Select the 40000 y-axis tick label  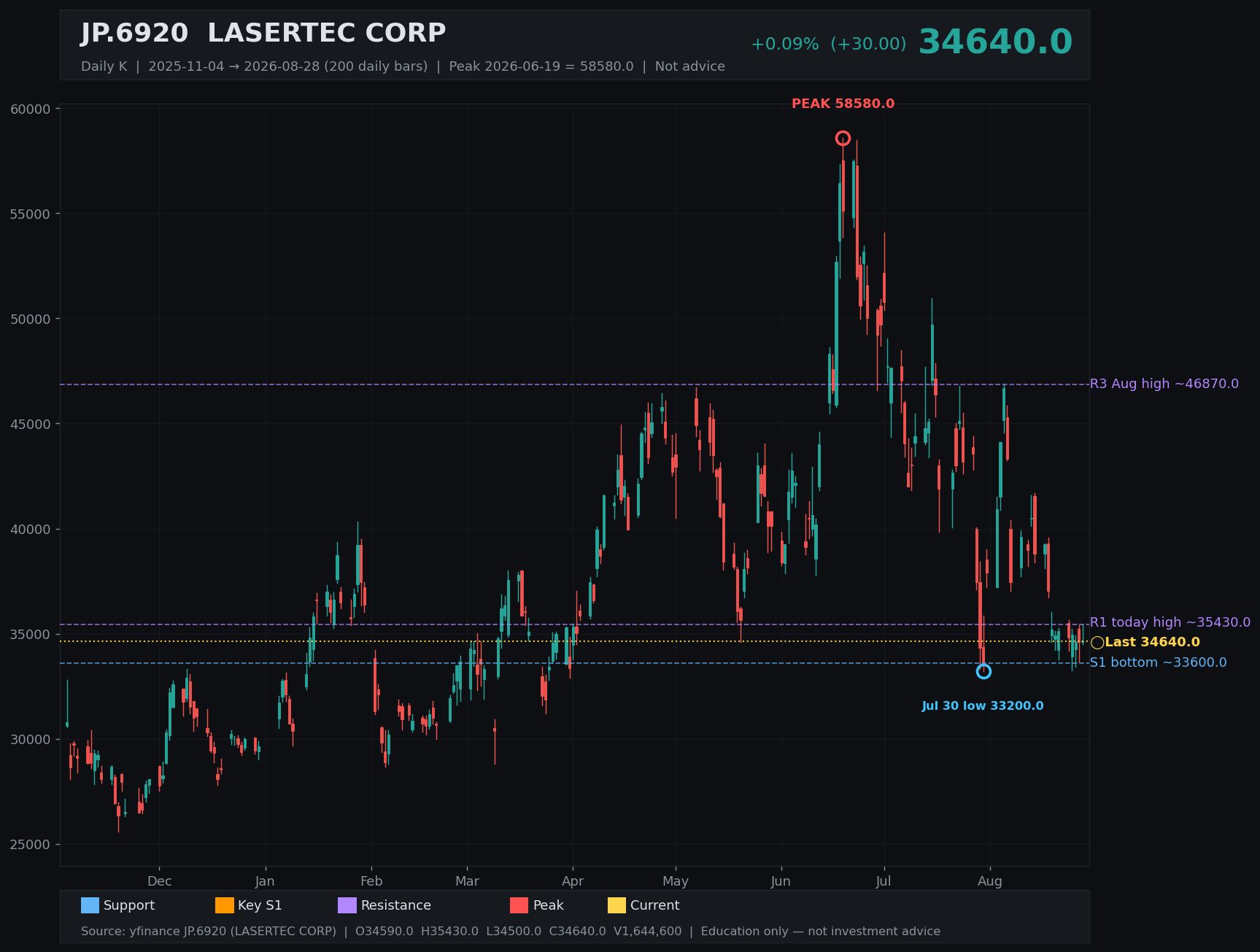[x=31, y=530]
